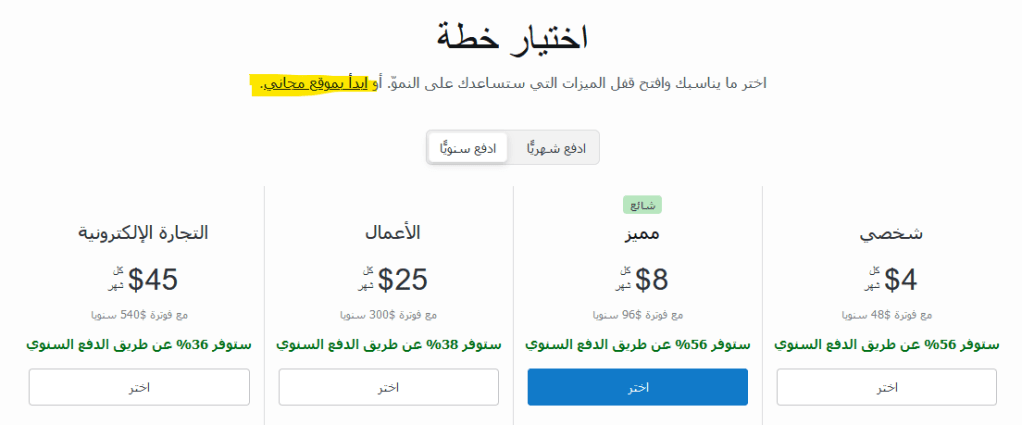
Task: Click the $45 monthly price
Action: tap(153, 279)
